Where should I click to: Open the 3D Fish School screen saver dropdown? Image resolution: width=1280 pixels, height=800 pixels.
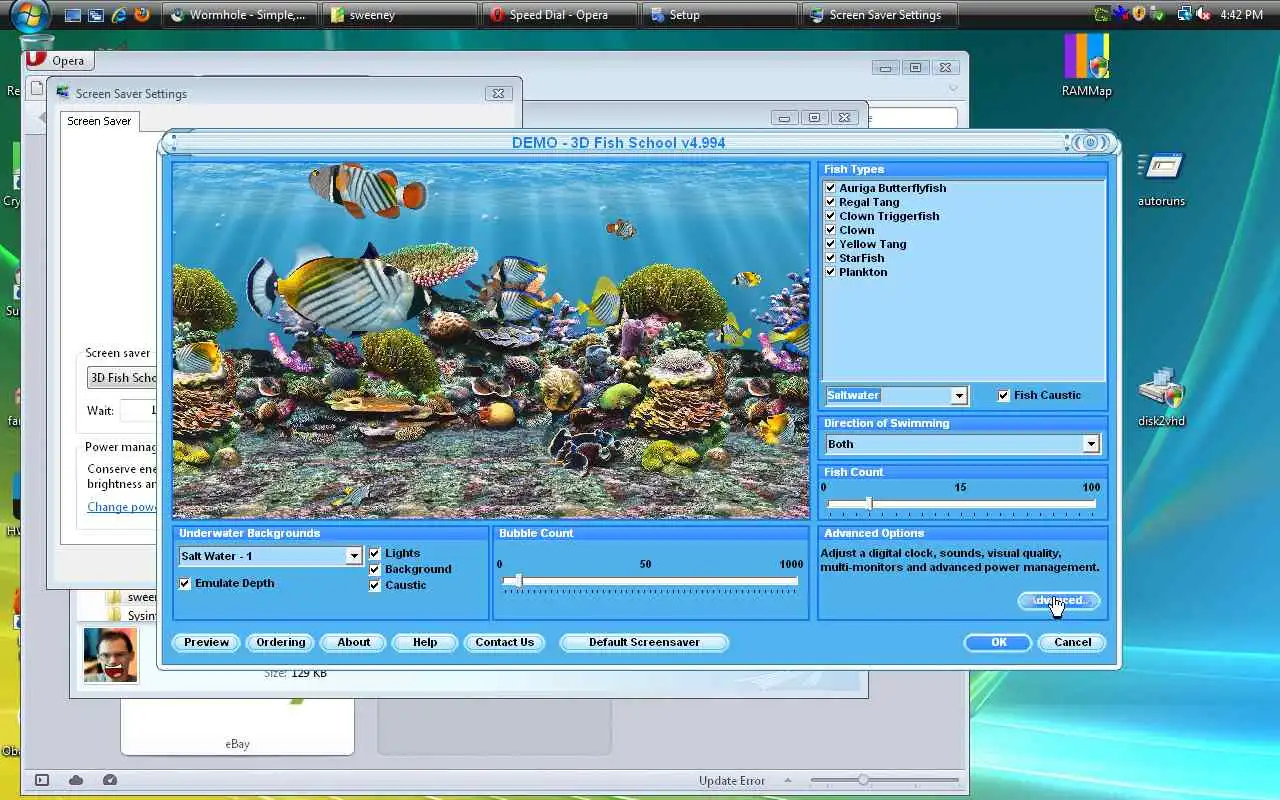click(x=123, y=378)
